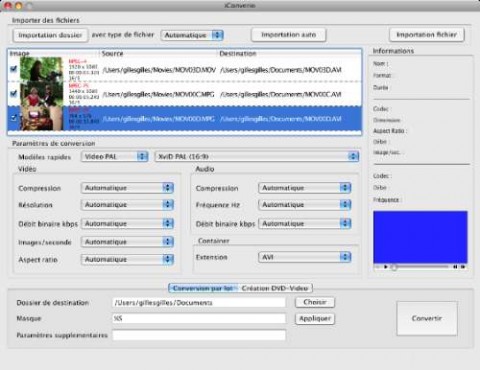The height and width of the screenshot is (370, 480).
Task: Open the file type Automatique dropdown
Action: (192, 35)
